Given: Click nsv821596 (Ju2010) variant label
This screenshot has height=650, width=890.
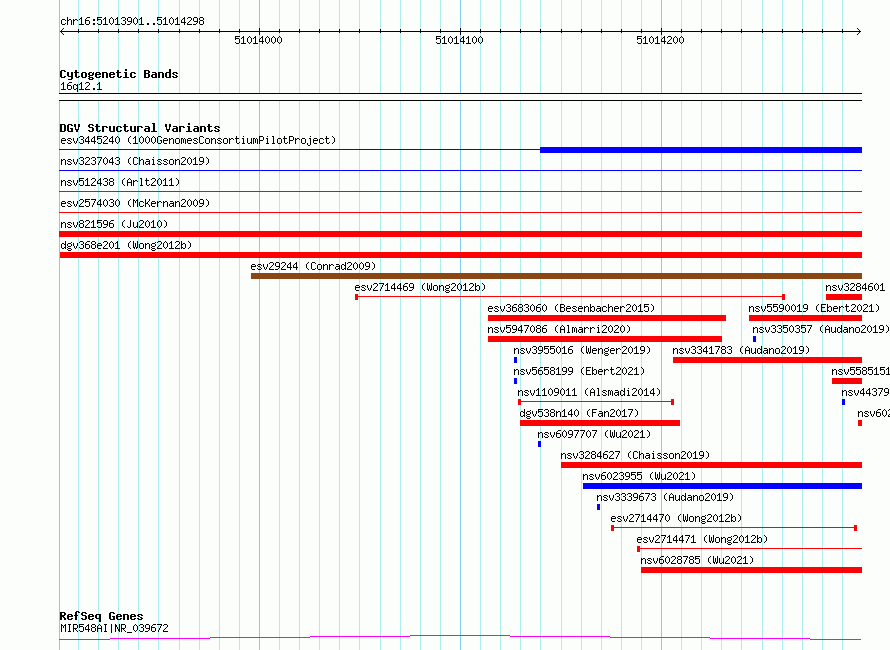Looking at the screenshot, I should coord(114,224).
